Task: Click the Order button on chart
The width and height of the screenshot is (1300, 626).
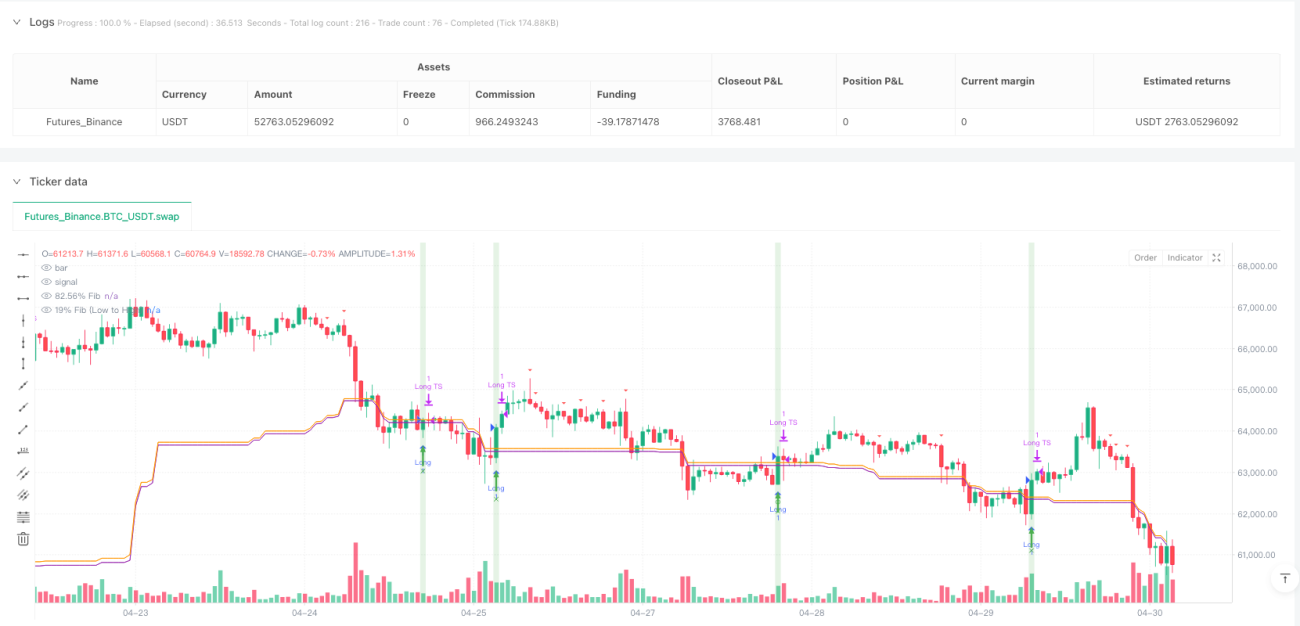Action: (x=1145, y=257)
